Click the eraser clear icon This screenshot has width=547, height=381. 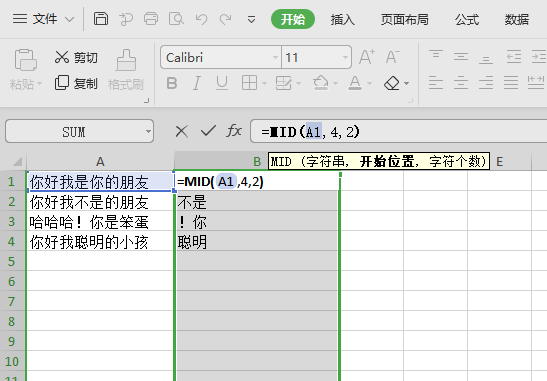click(391, 83)
